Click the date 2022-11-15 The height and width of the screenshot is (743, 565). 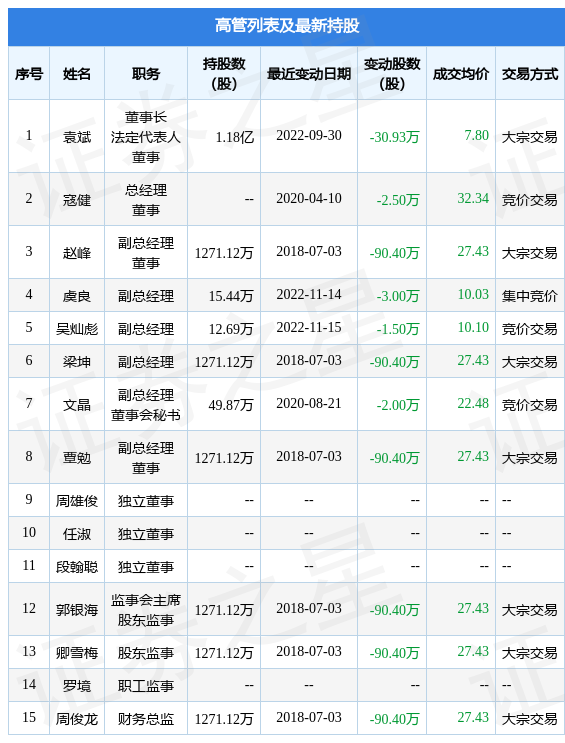309,327
